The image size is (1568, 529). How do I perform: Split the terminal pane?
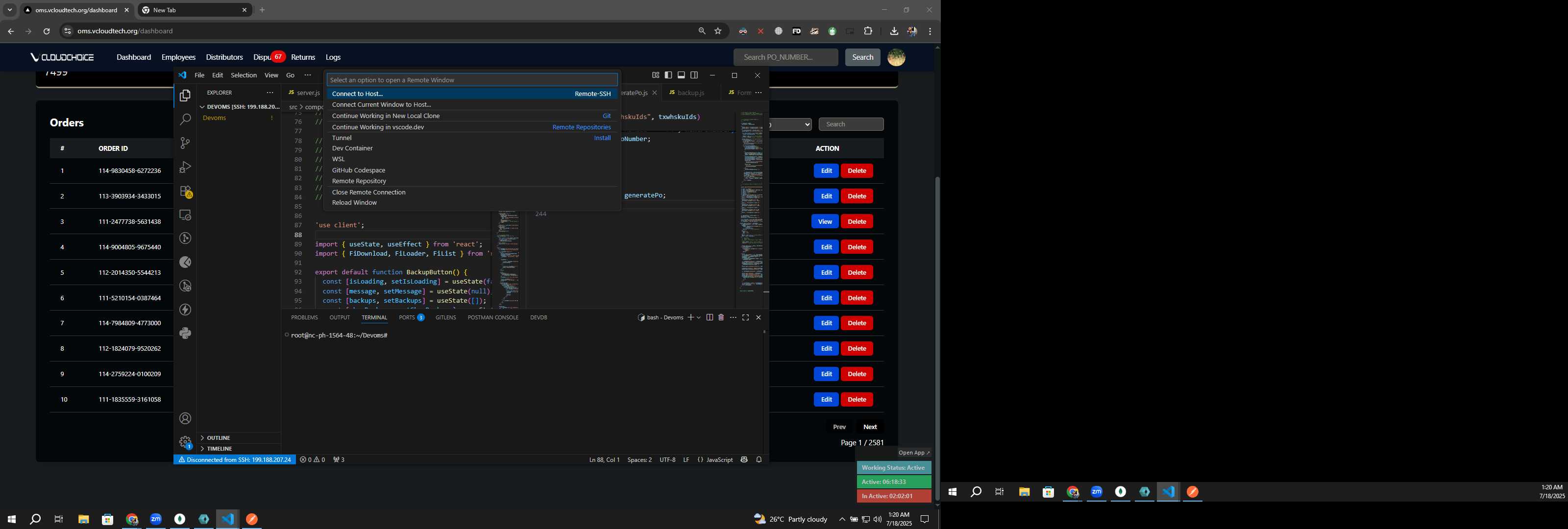[x=709, y=317]
